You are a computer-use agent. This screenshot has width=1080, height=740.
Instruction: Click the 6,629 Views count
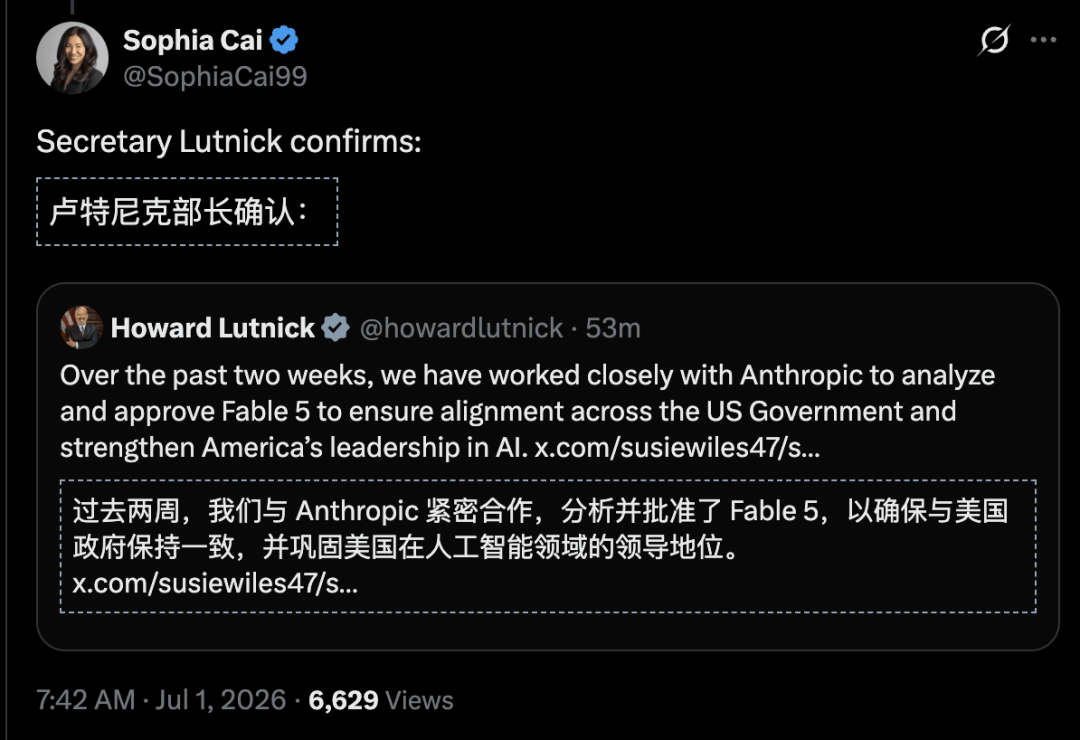click(x=381, y=700)
